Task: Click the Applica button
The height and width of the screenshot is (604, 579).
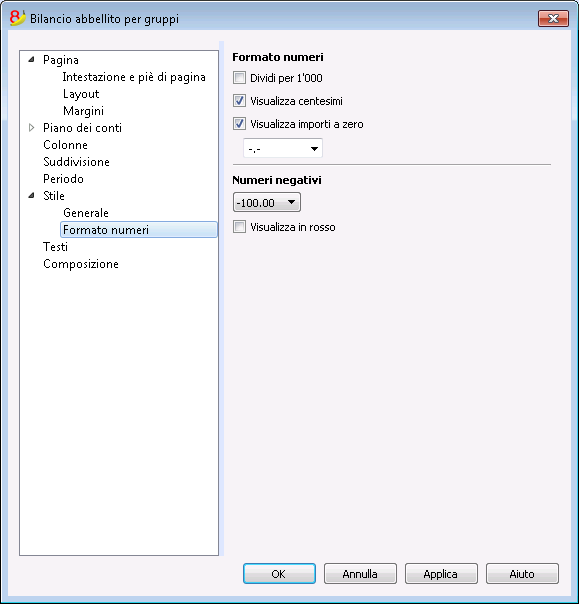Action: click(441, 574)
